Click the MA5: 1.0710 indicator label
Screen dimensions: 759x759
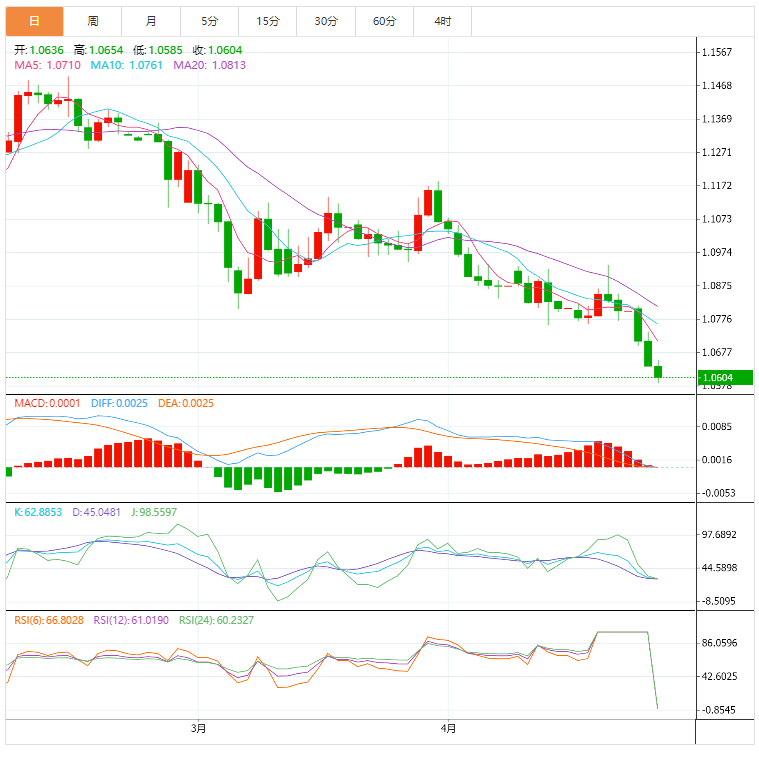point(47,65)
